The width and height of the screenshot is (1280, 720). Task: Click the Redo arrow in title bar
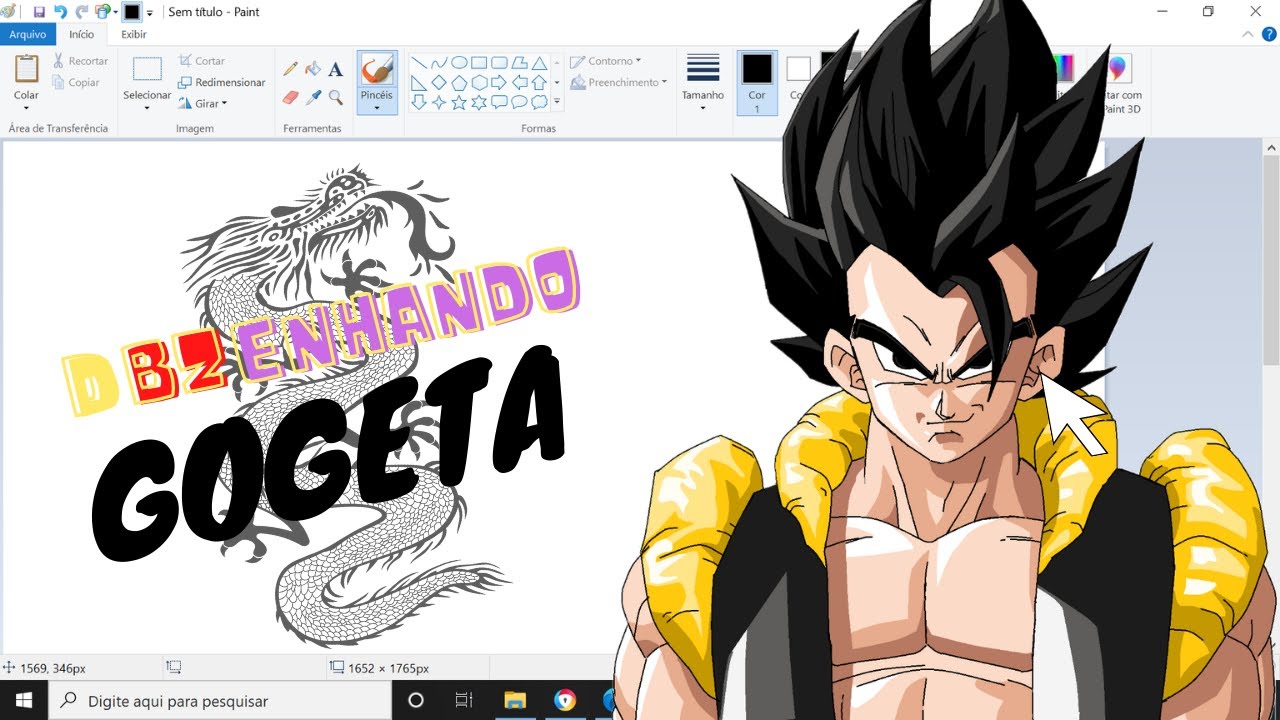(x=81, y=12)
